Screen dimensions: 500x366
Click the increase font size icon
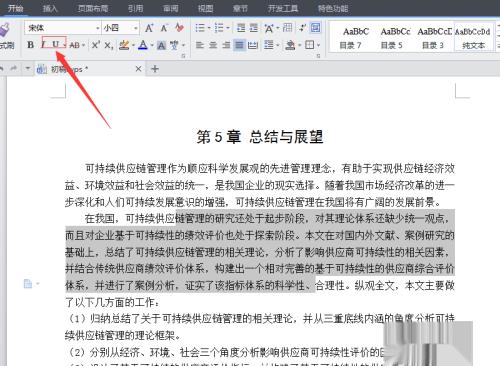pos(149,28)
